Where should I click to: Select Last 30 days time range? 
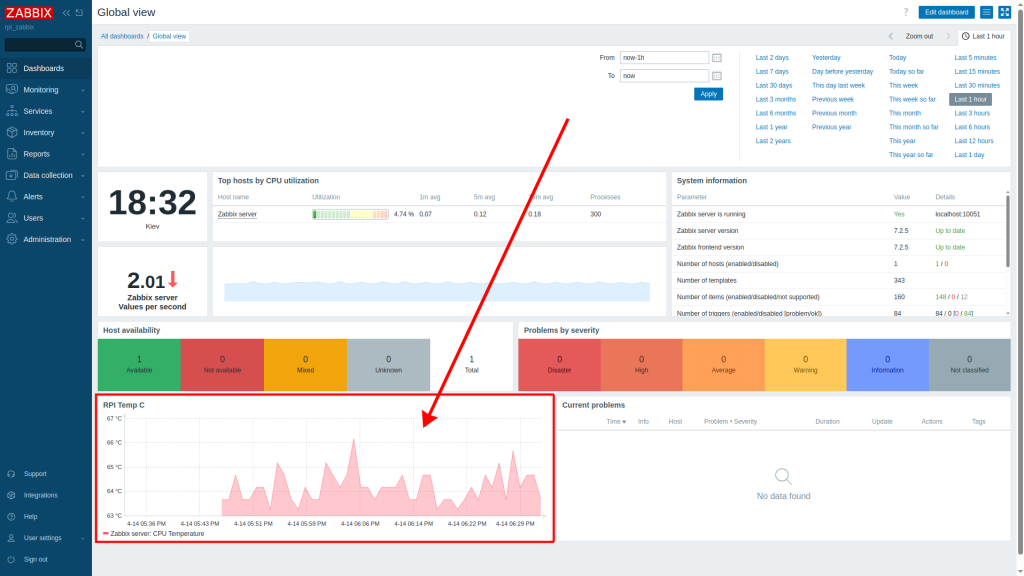(x=774, y=86)
